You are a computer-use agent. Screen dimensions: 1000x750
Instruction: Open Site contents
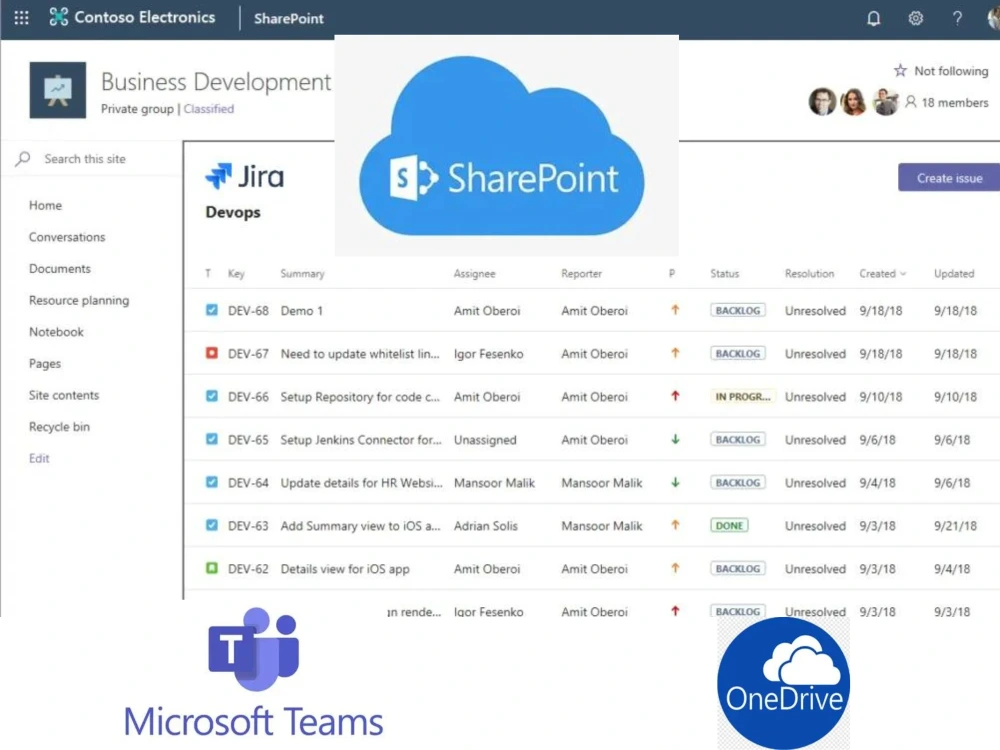tap(64, 395)
